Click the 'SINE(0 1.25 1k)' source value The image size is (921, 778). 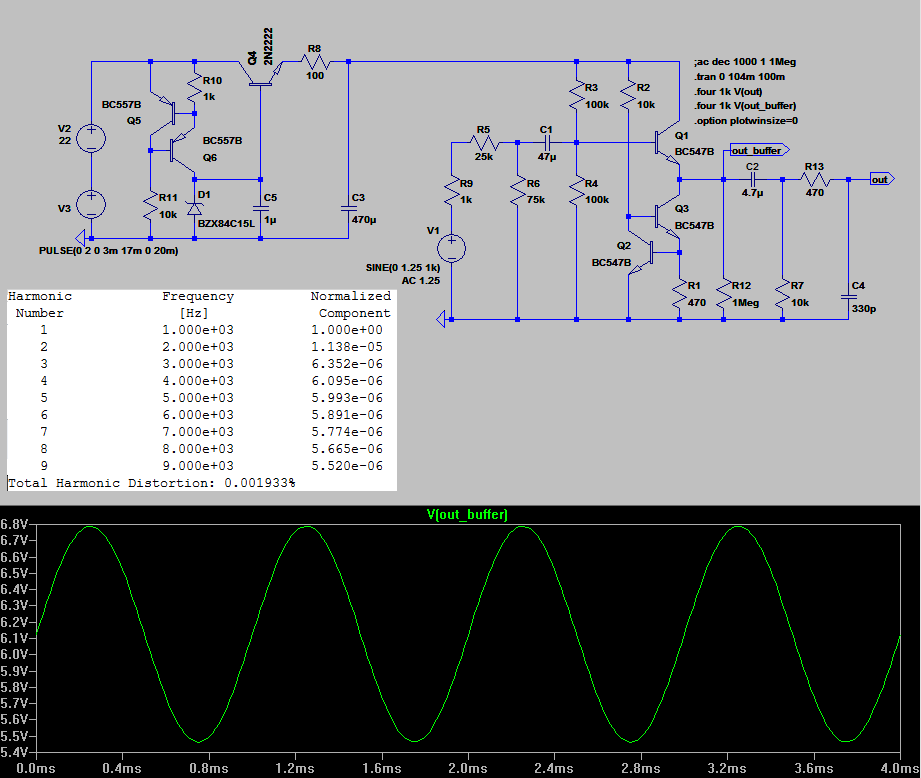[x=403, y=267]
